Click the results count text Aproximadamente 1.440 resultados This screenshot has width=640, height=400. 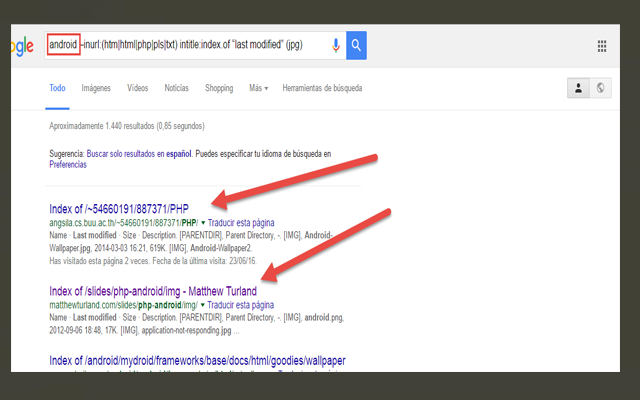[x=127, y=126]
